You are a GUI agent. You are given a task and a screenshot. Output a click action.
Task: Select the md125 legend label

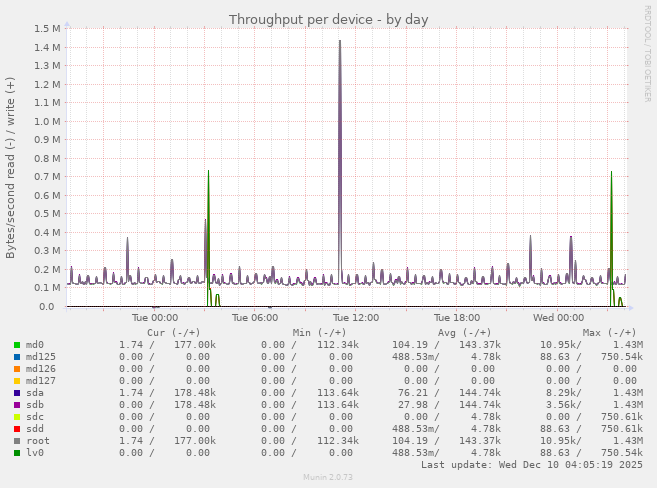click(41, 357)
